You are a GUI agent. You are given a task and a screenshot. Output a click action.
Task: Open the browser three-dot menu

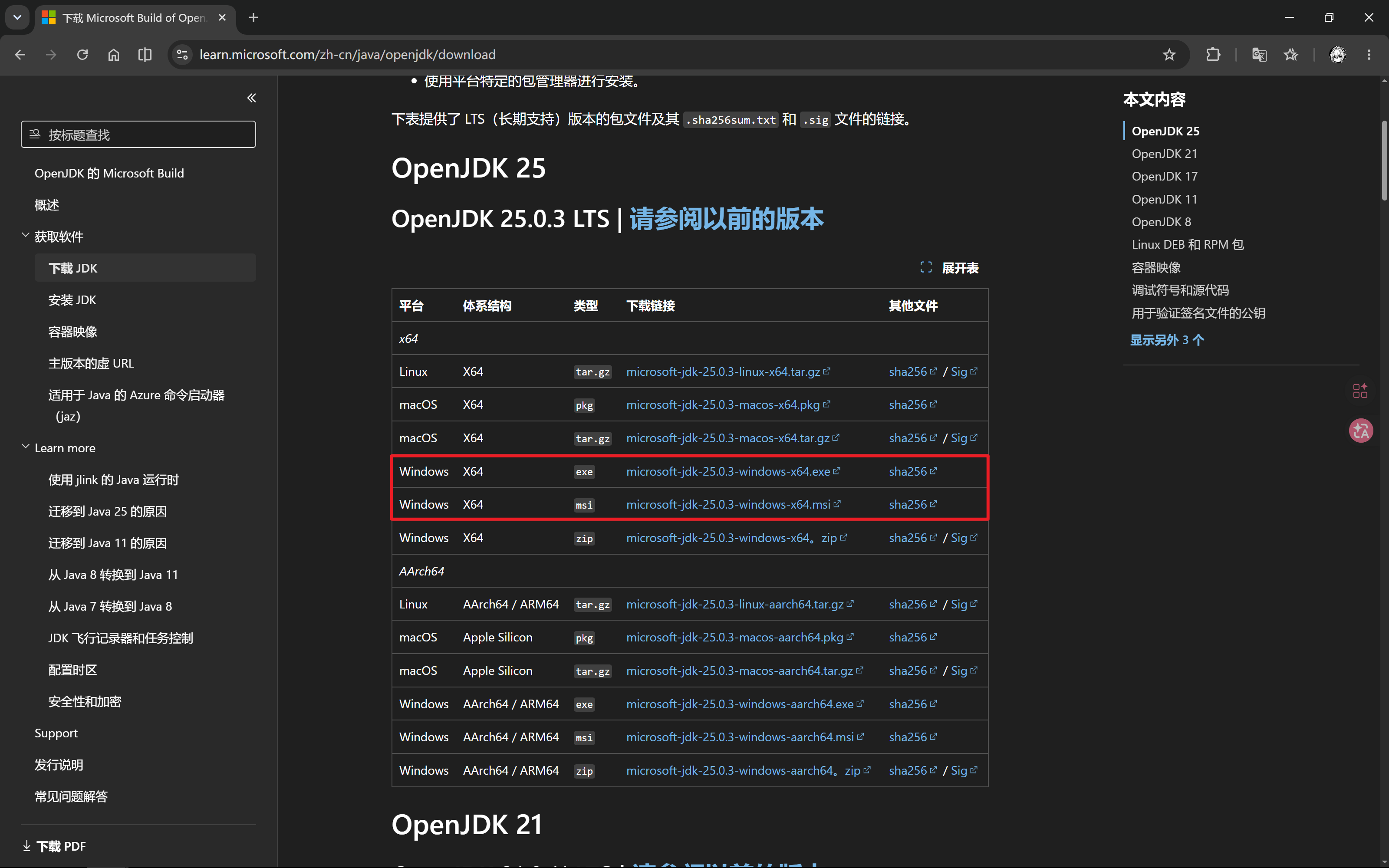[x=1369, y=55]
